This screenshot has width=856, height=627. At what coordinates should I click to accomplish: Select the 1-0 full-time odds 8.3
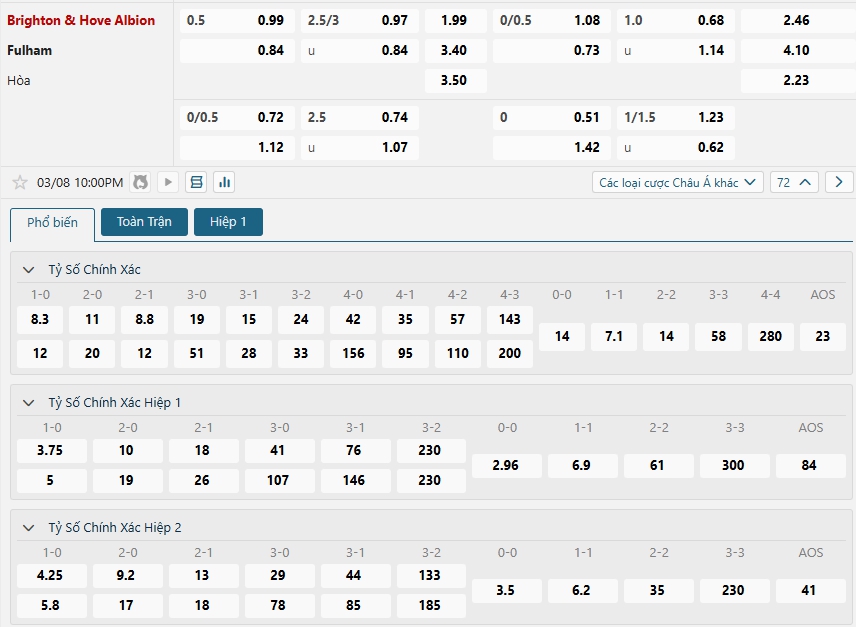40,320
